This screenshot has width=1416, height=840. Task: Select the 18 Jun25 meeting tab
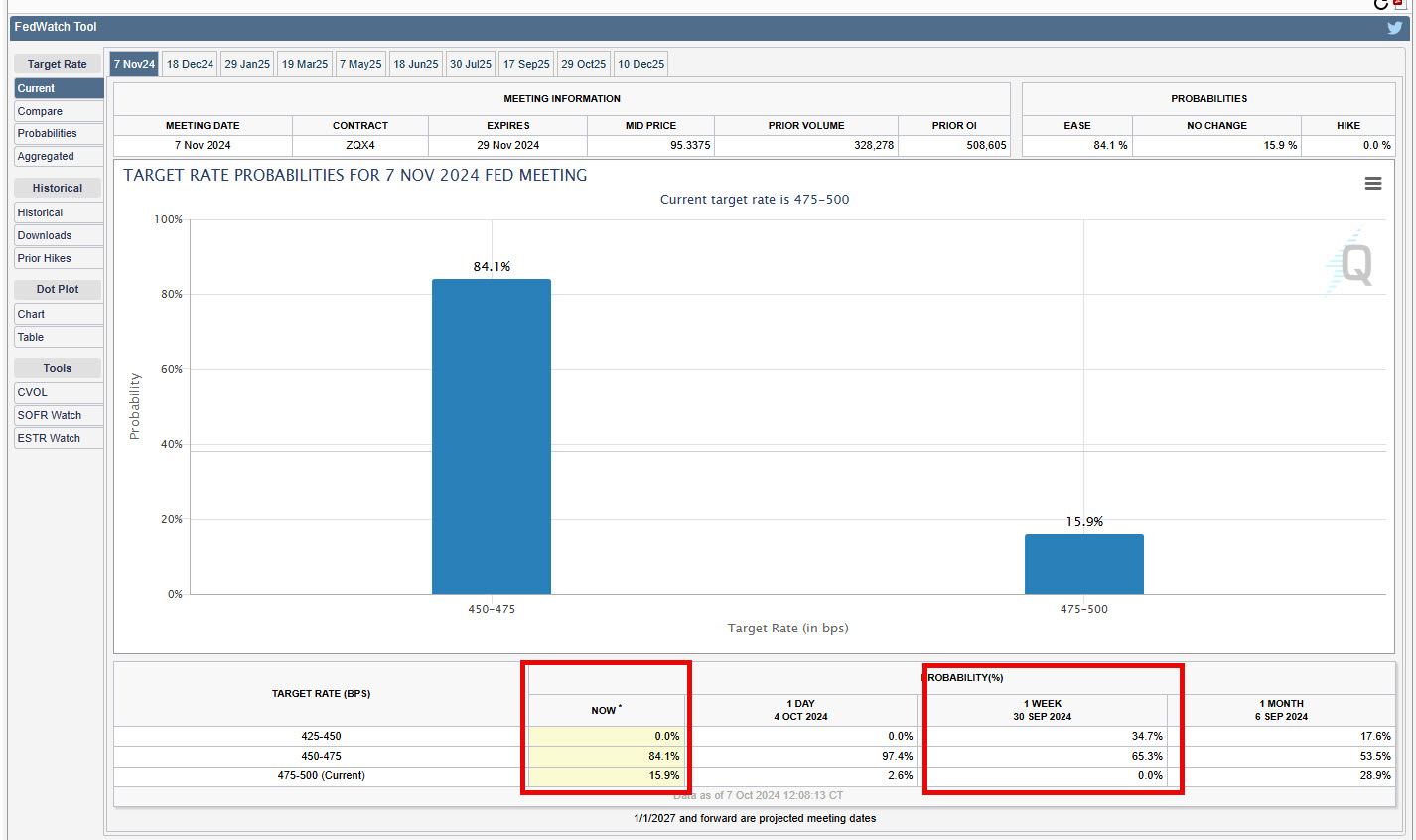click(416, 64)
